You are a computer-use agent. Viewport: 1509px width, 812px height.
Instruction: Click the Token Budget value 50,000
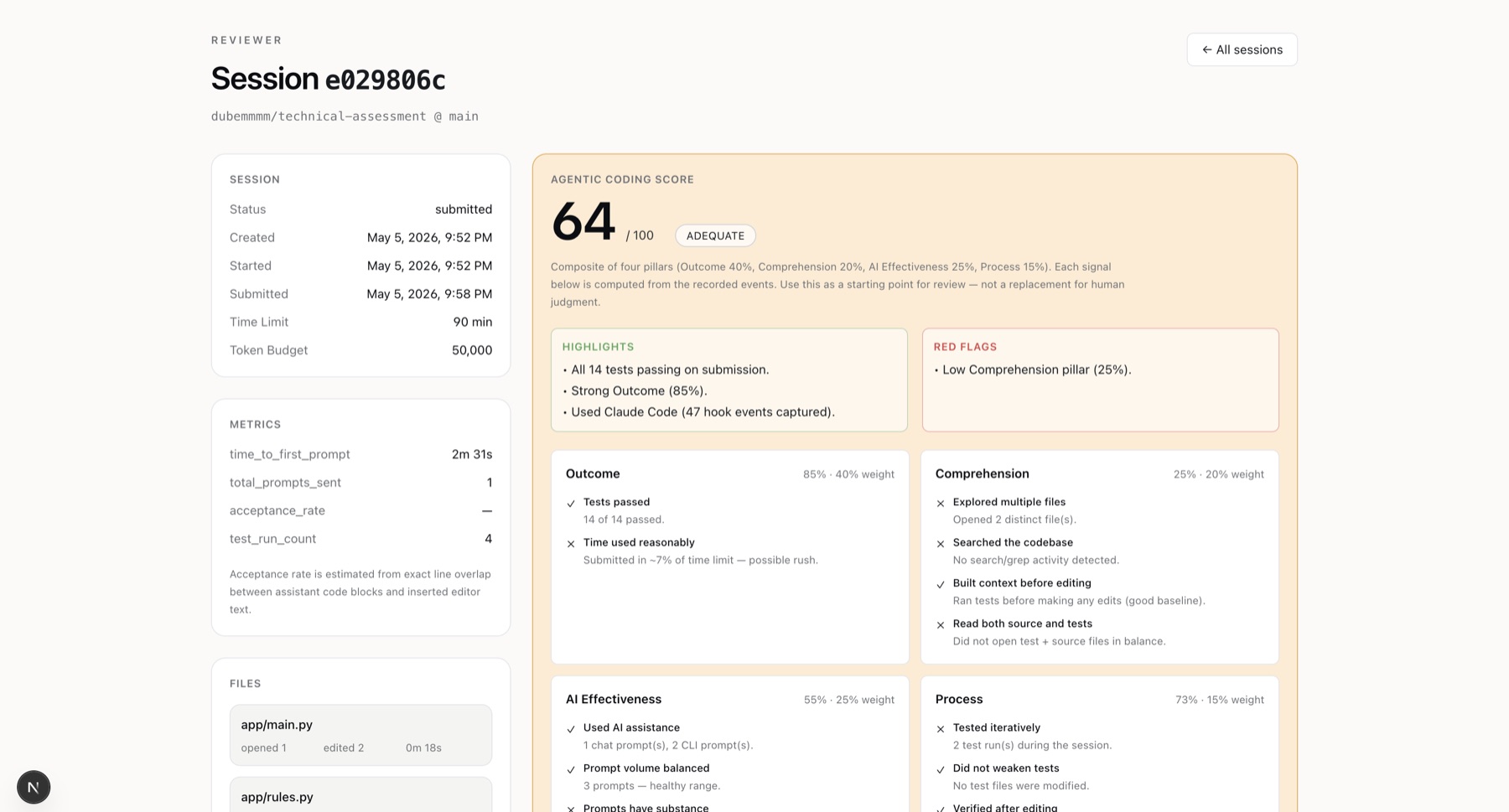click(x=472, y=350)
